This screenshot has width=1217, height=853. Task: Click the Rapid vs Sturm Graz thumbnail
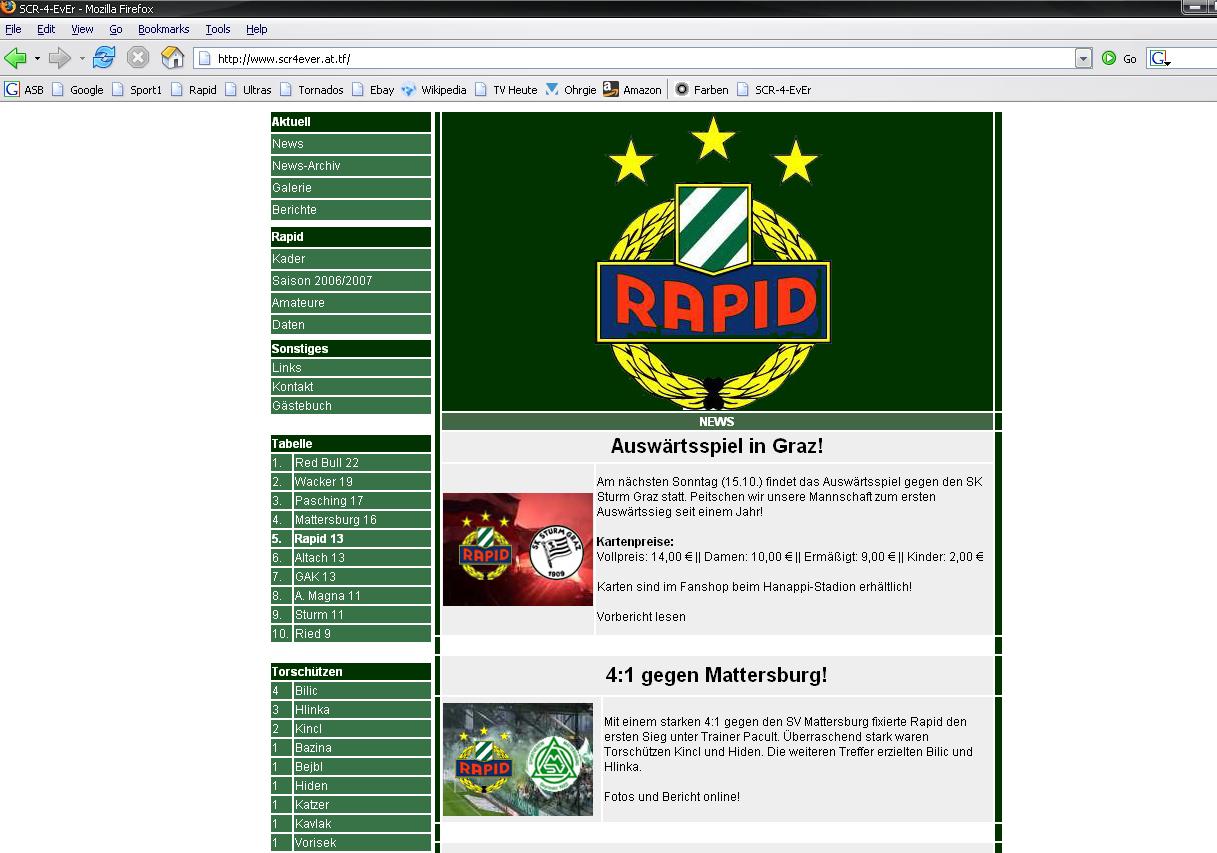click(x=518, y=549)
